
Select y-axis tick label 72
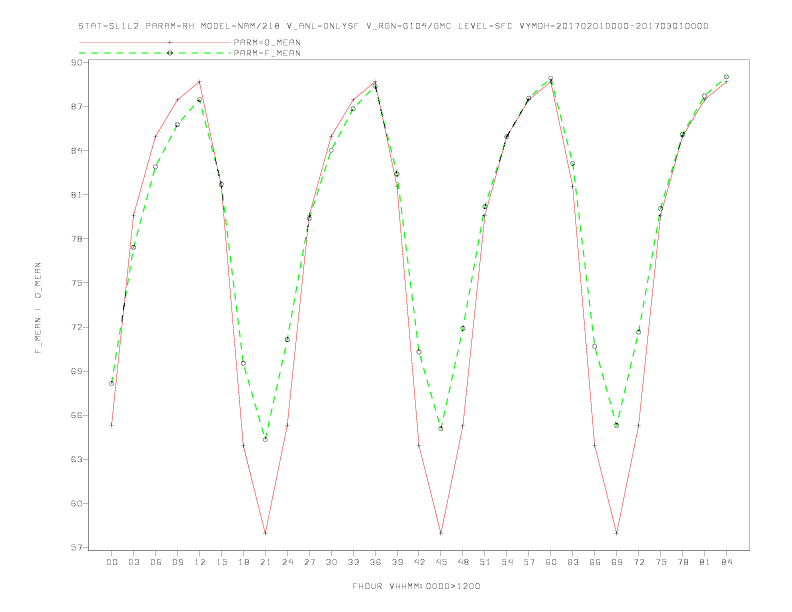click(x=76, y=327)
